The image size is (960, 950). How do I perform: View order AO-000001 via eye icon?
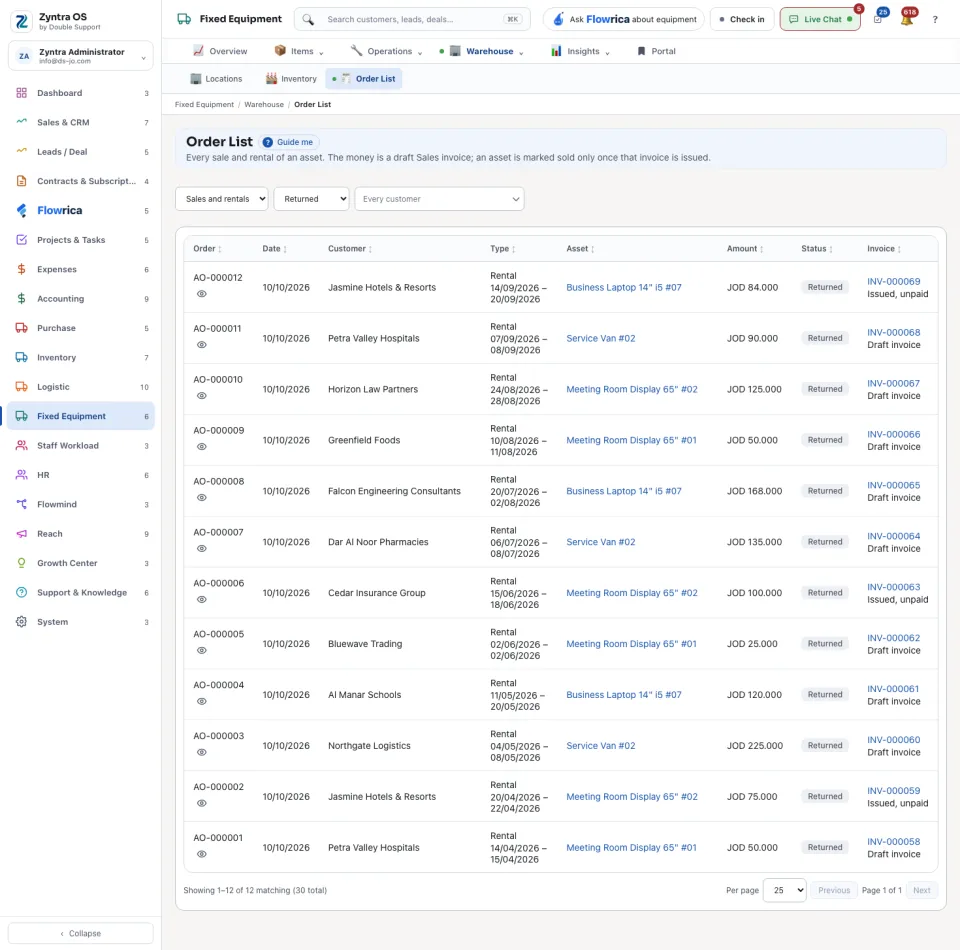coord(201,854)
